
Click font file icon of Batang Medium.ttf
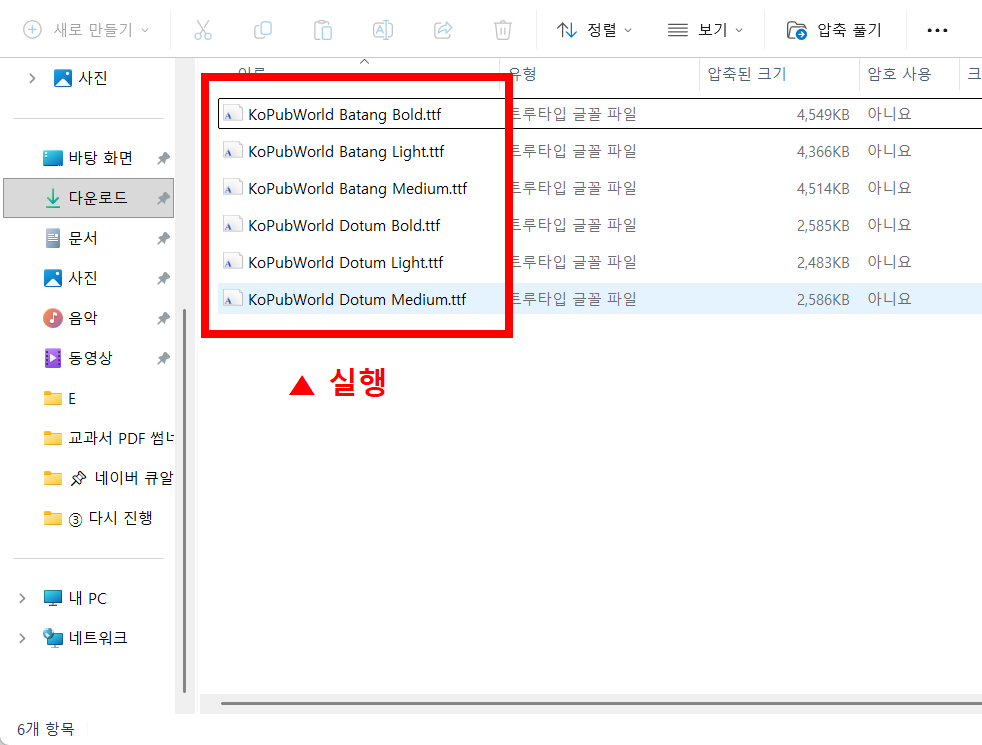tap(232, 188)
